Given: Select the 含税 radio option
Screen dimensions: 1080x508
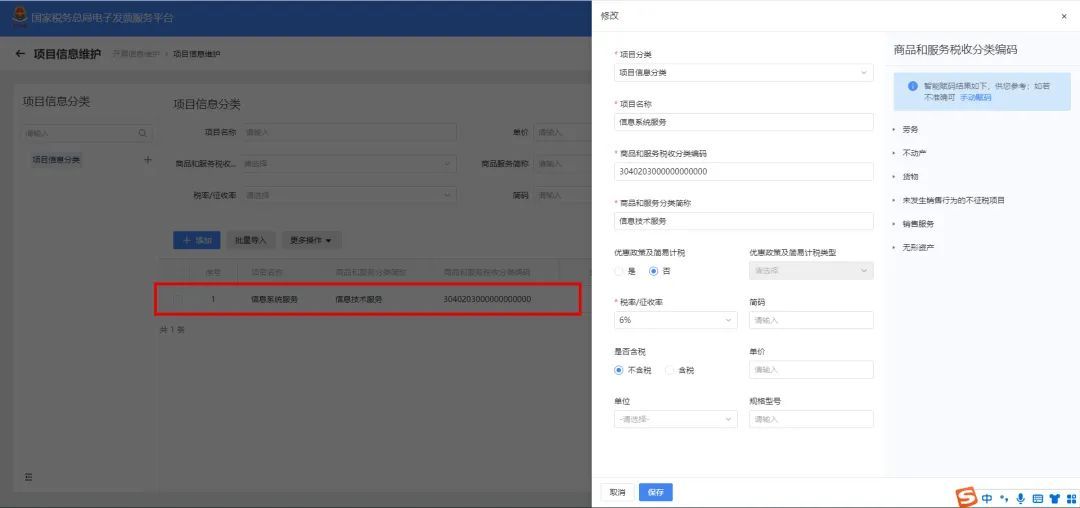Looking at the screenshot, I should [669, 370].
